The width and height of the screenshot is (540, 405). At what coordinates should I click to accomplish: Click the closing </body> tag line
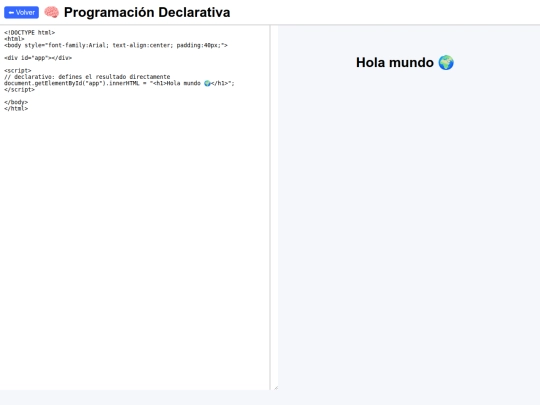(16, 102)
